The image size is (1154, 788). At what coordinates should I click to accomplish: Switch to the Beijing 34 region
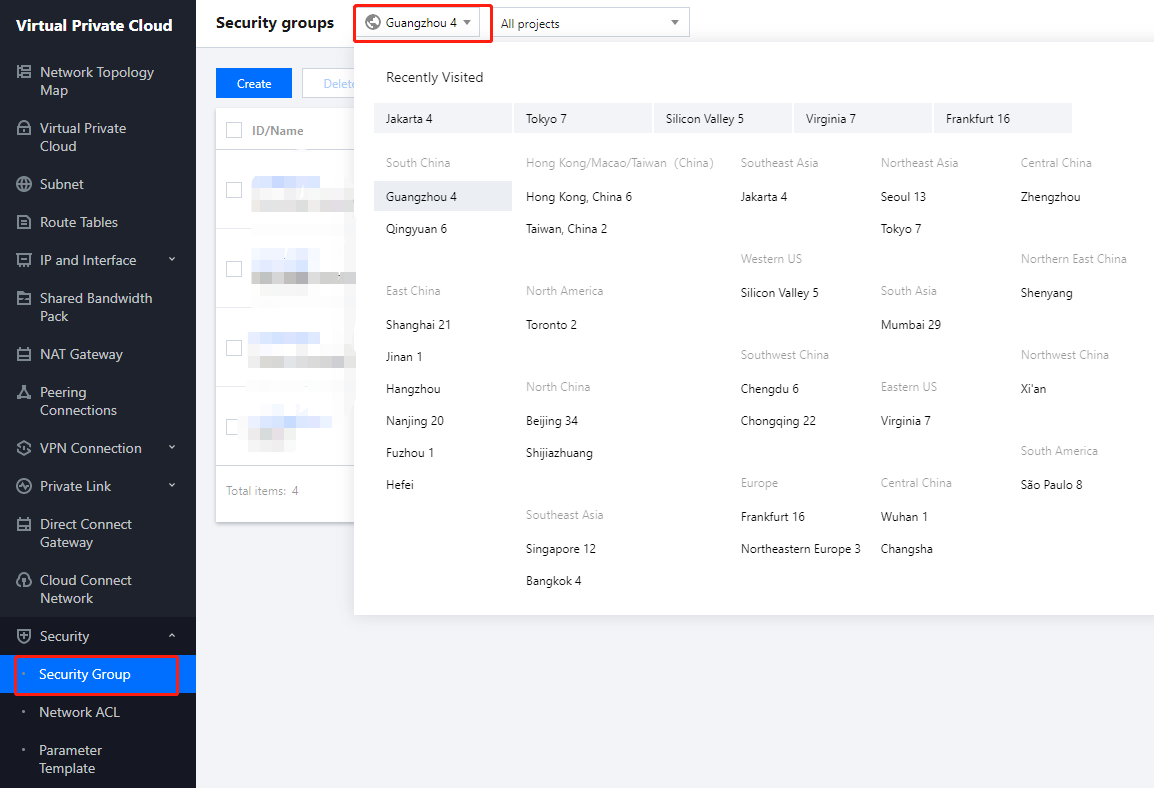pyautogui.click(x=552, y=421)
